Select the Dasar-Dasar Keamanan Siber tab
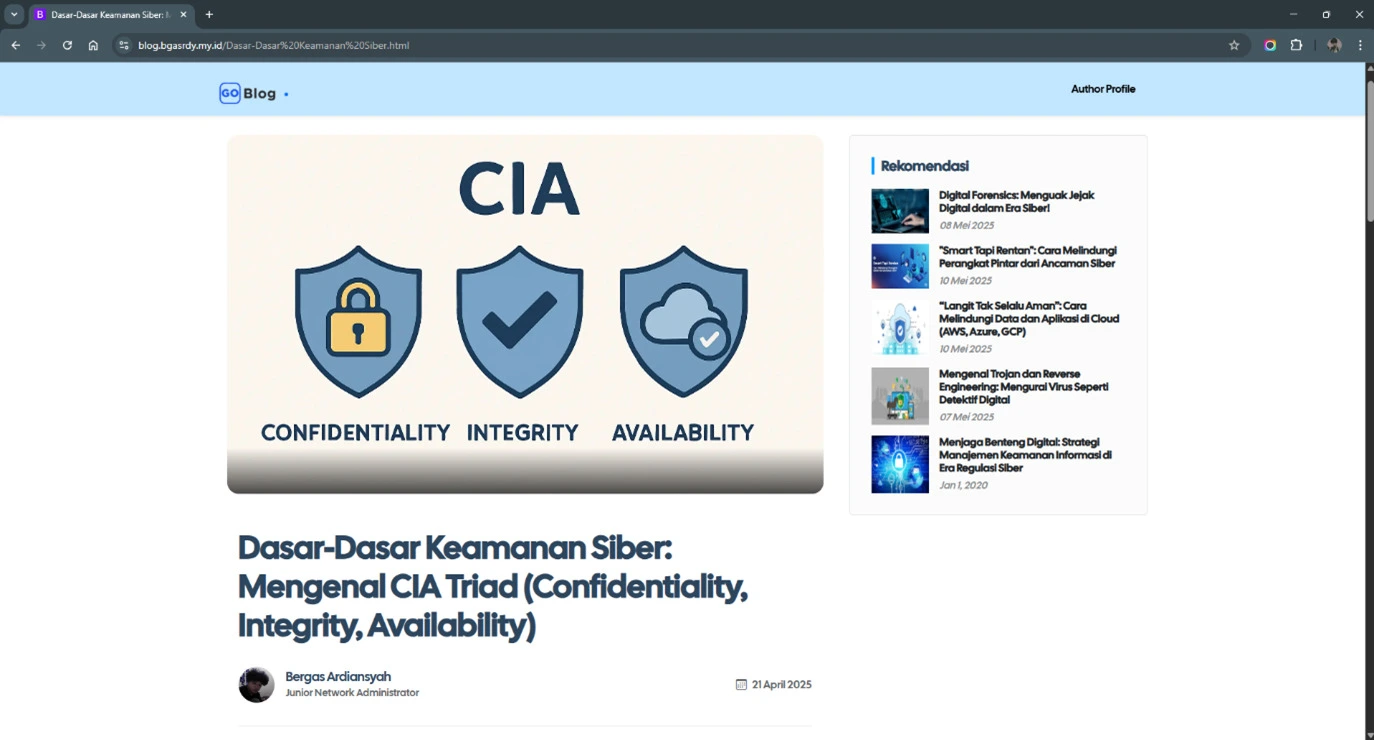The width and height of the screenshot is (1374, 740). point(105,15)
